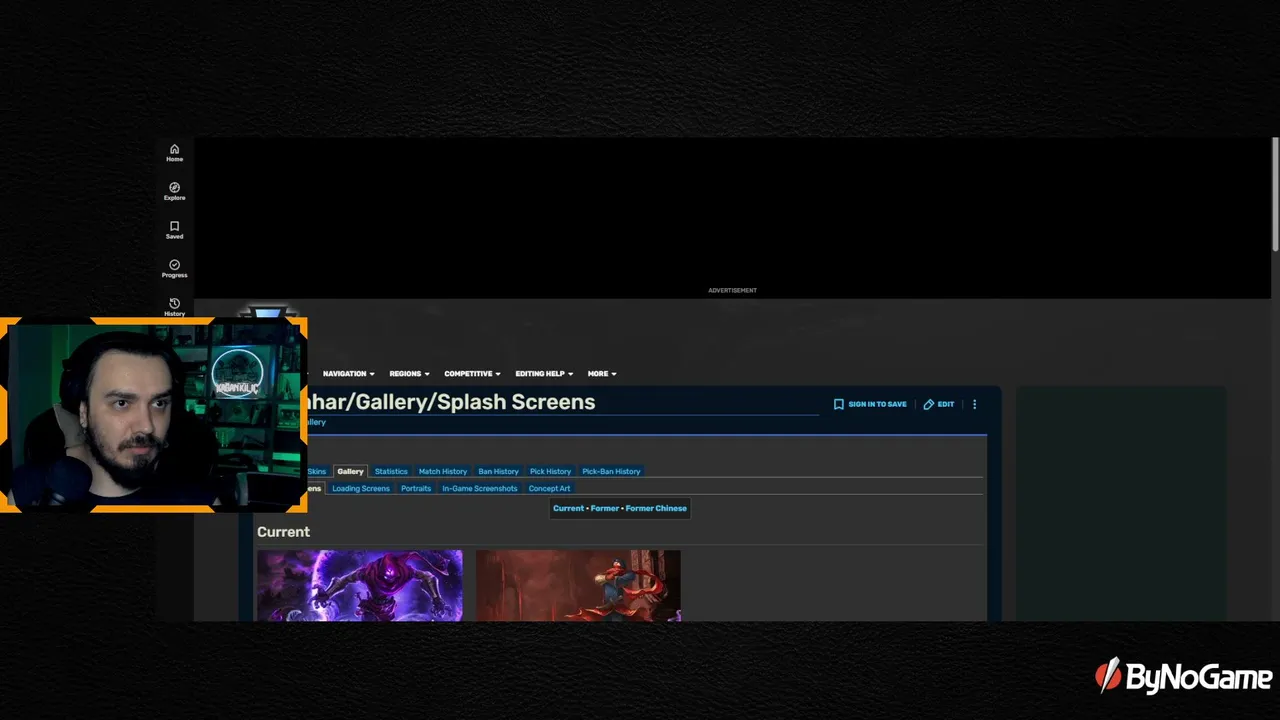The height and width of the screenshot is (720, 1280).
Task: Switch to the Ban History tab
Action: [x=498, y=471]
